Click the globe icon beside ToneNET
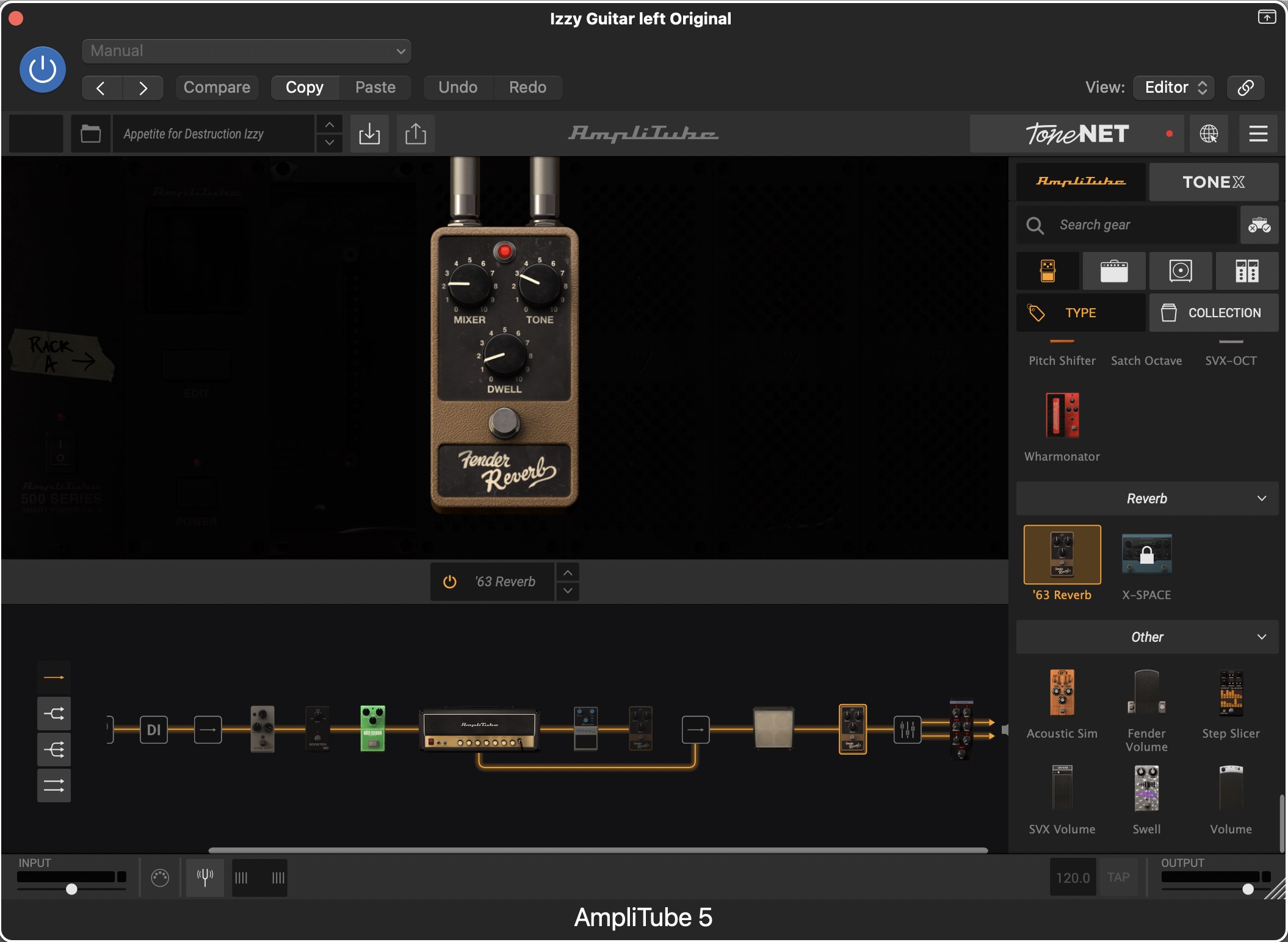The height and width of the screenshot is (942, 1288). coord(1209,134)
